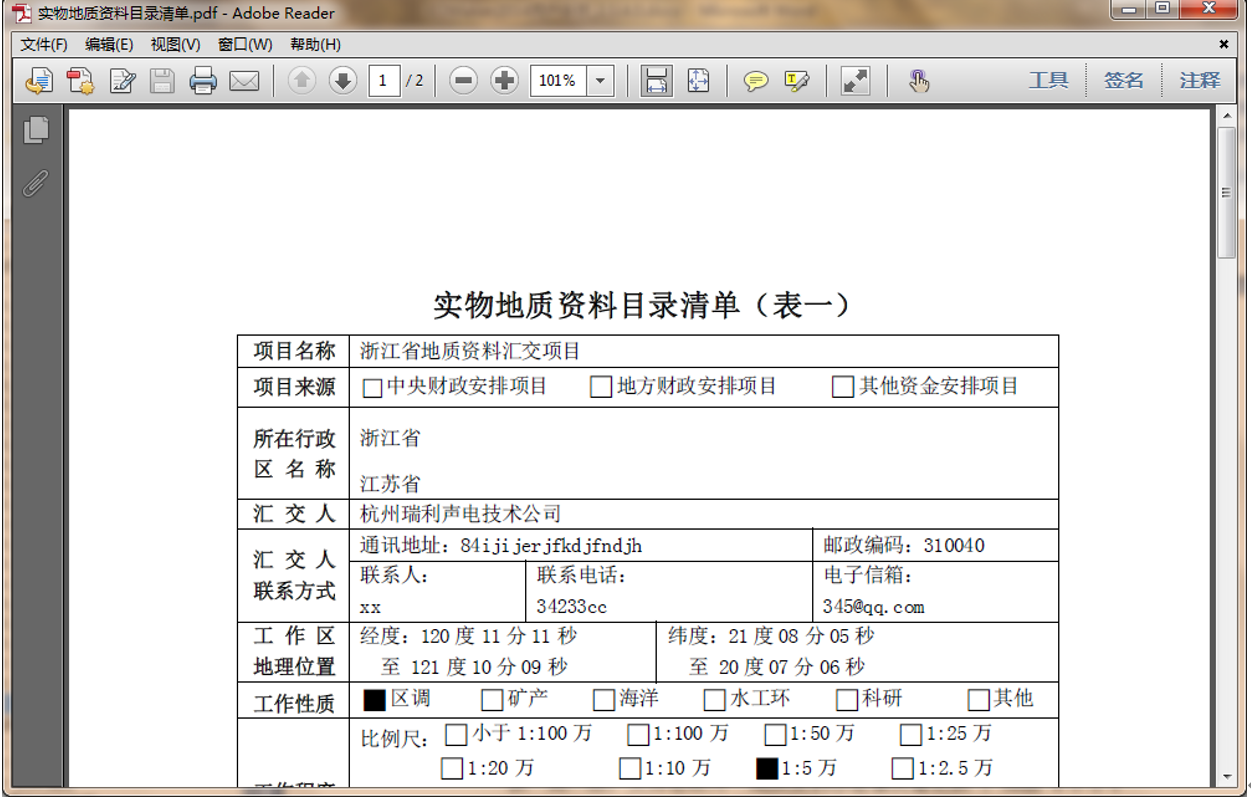Click the create PDF online icon
Image resolution: width=1251 pixels, height=799 pixels.
click(39, 81)
